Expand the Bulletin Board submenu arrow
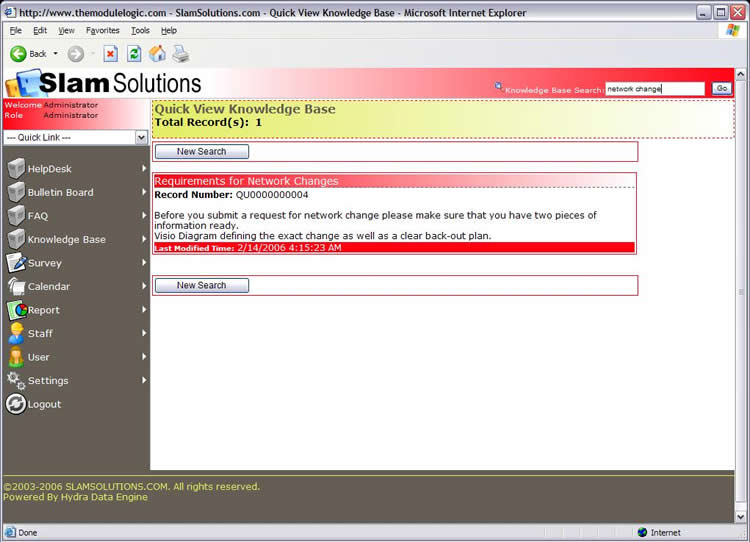Image resolution: width=750 pixels, height=542 pixels. pos(143,192)
